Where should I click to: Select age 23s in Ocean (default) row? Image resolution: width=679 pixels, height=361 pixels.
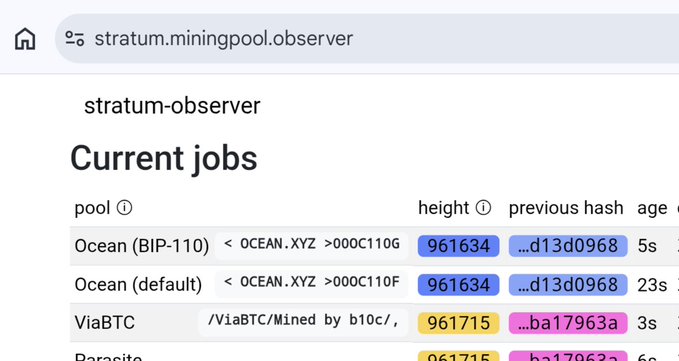[x=652, y=285]
